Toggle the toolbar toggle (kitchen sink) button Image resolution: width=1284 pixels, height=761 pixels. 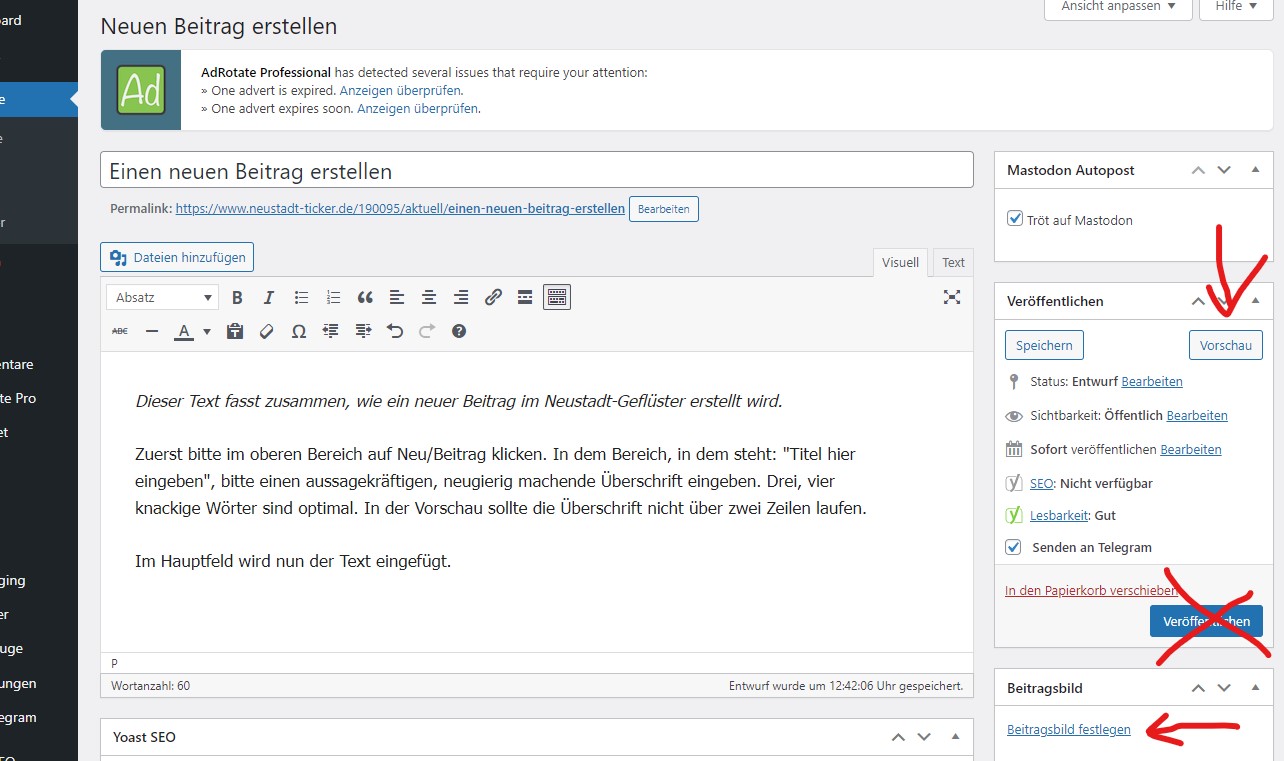(x=557, y=297)
